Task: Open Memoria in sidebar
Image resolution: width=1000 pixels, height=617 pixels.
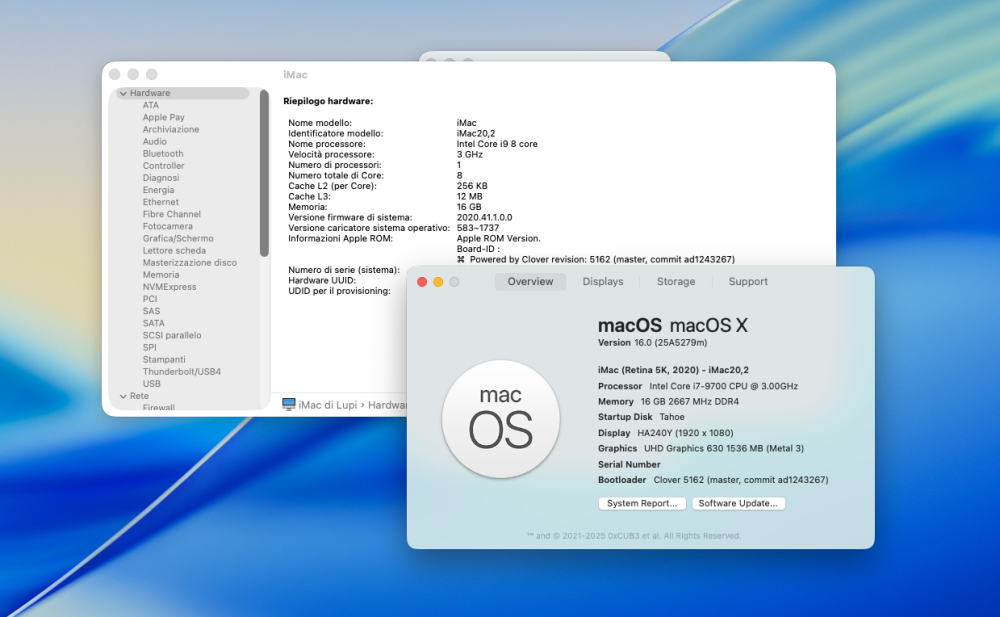Action: click(x=161, y=275)
